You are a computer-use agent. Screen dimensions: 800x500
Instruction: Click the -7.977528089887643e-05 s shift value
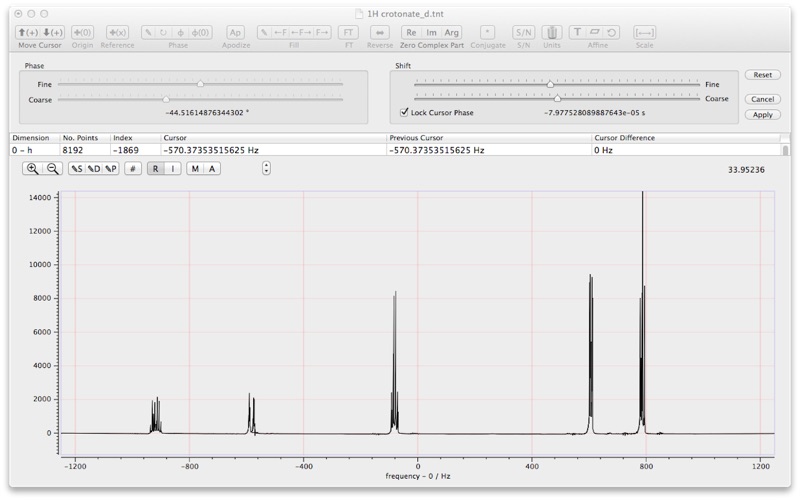[x=594, y=113]
